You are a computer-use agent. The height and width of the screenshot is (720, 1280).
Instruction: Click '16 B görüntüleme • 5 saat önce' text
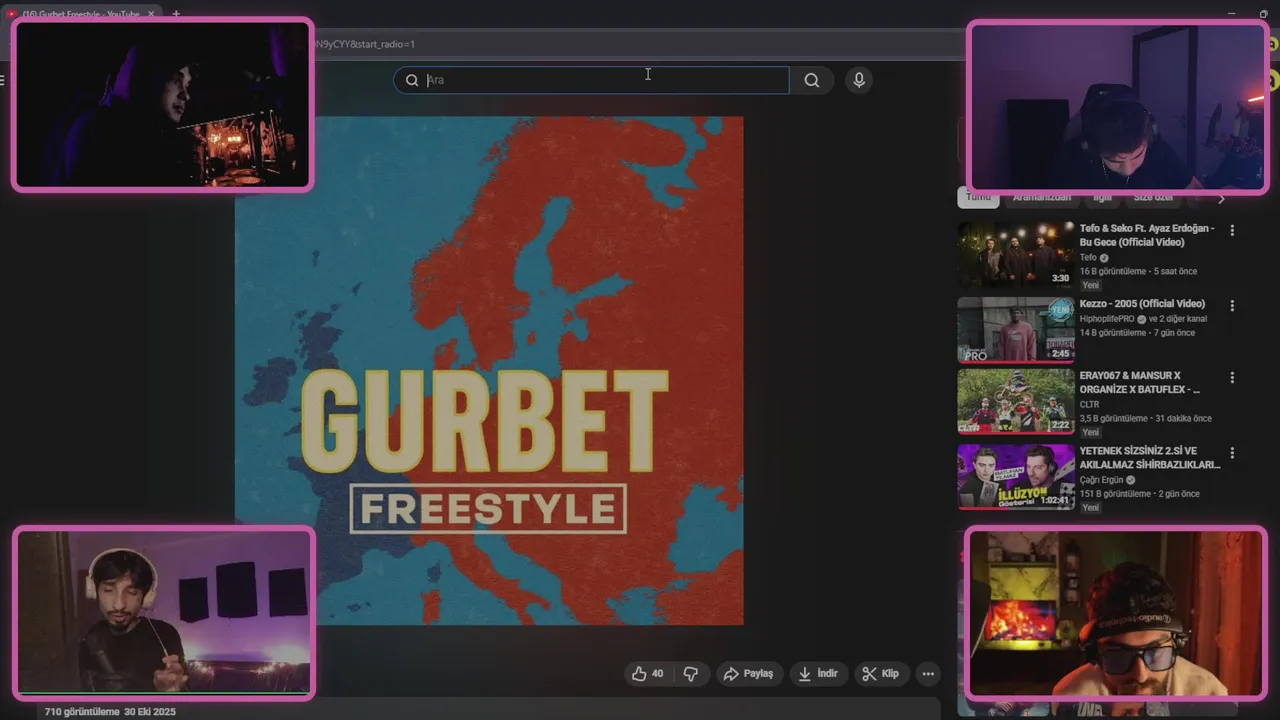tap(1138, 271)
